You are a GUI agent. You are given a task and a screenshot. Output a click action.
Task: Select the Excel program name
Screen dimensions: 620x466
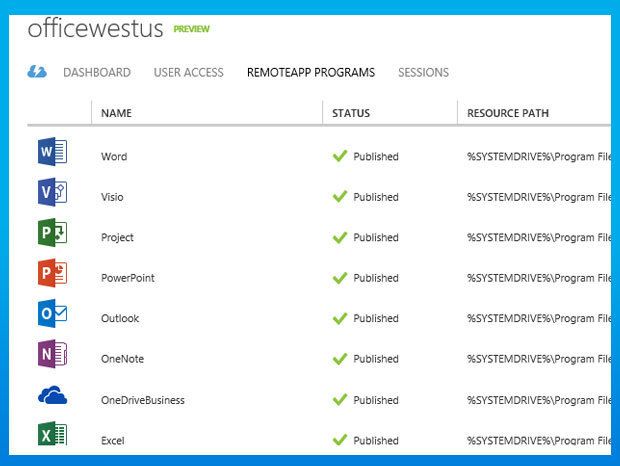coord(113,440)
